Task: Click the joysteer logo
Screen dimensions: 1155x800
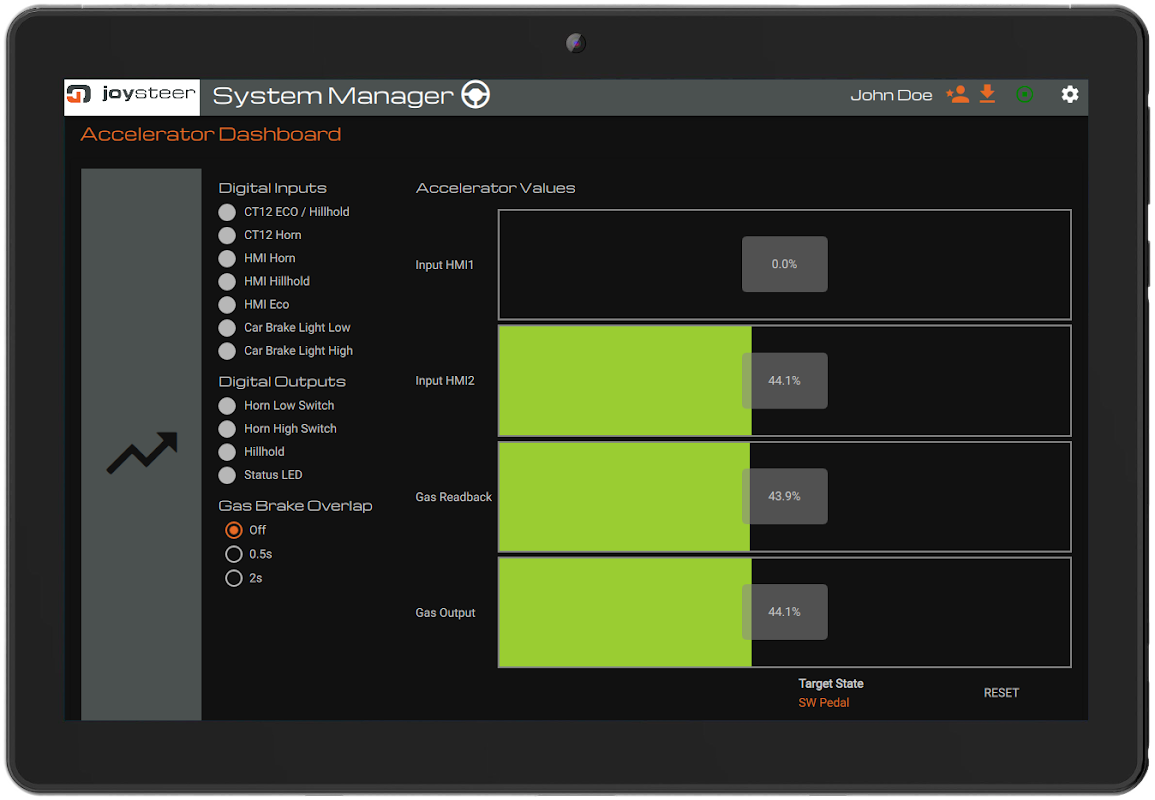Action: pyautogui.click(x=132, y=96)
